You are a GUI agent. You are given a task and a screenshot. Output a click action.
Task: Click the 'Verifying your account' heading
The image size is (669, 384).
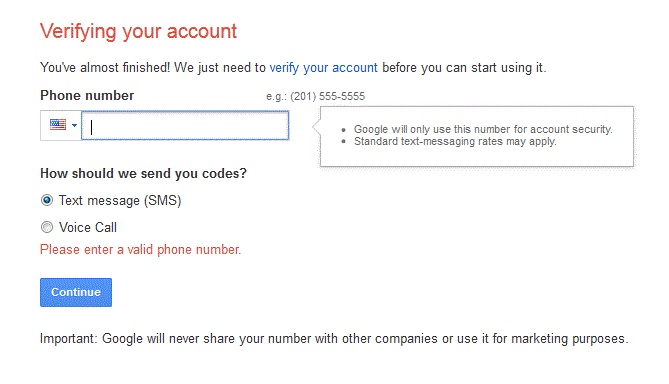pyautogui.click(x=138, y=32)
